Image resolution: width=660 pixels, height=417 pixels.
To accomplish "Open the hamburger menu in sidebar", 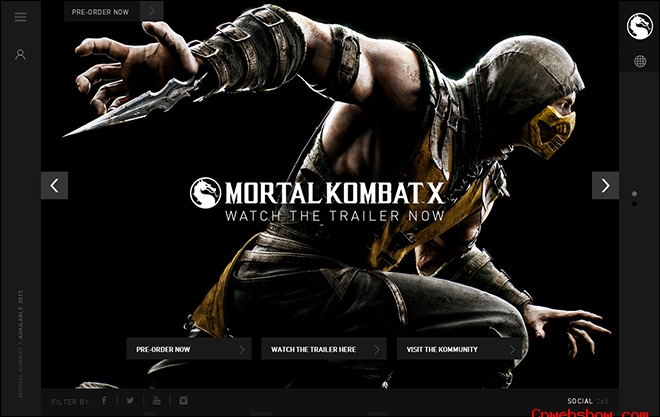I will pos(20,17).
